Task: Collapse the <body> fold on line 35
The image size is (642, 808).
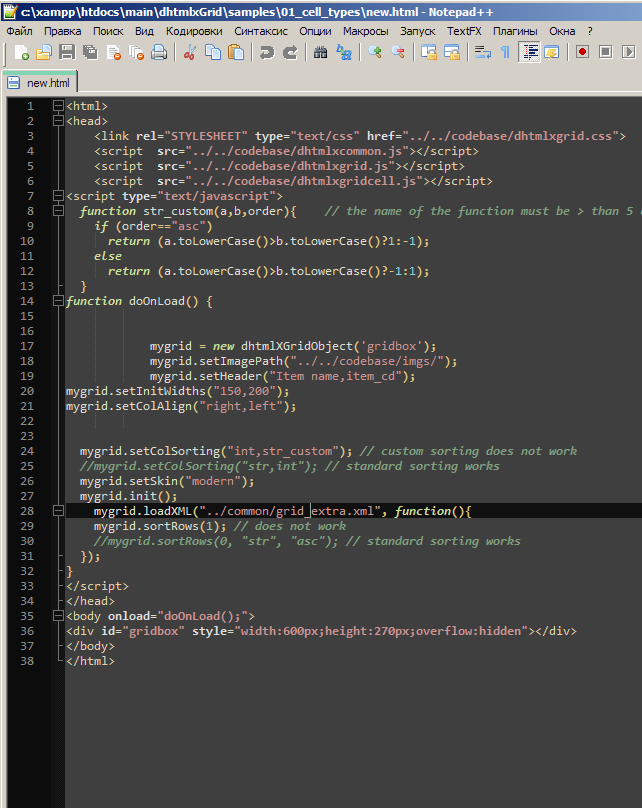Action: (x=58, y=616)
